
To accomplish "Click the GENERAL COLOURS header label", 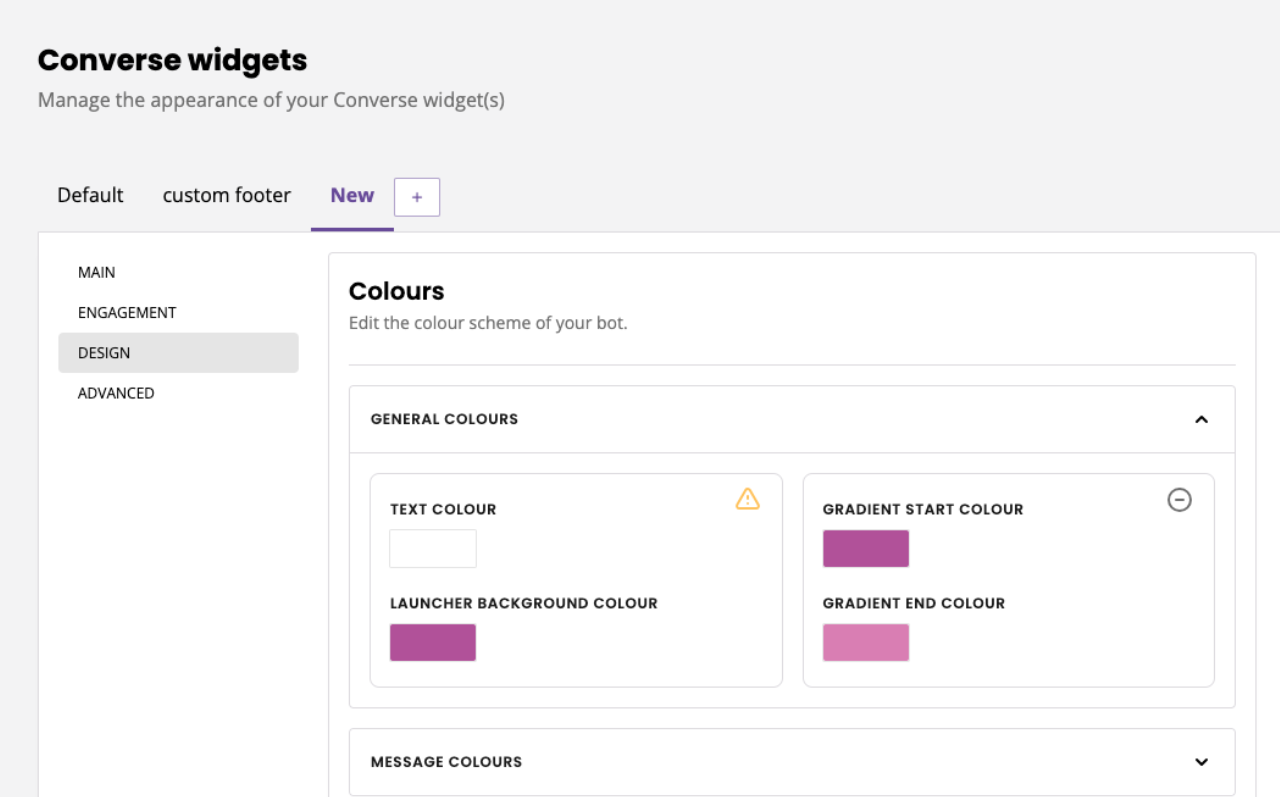I will [444, 419].
